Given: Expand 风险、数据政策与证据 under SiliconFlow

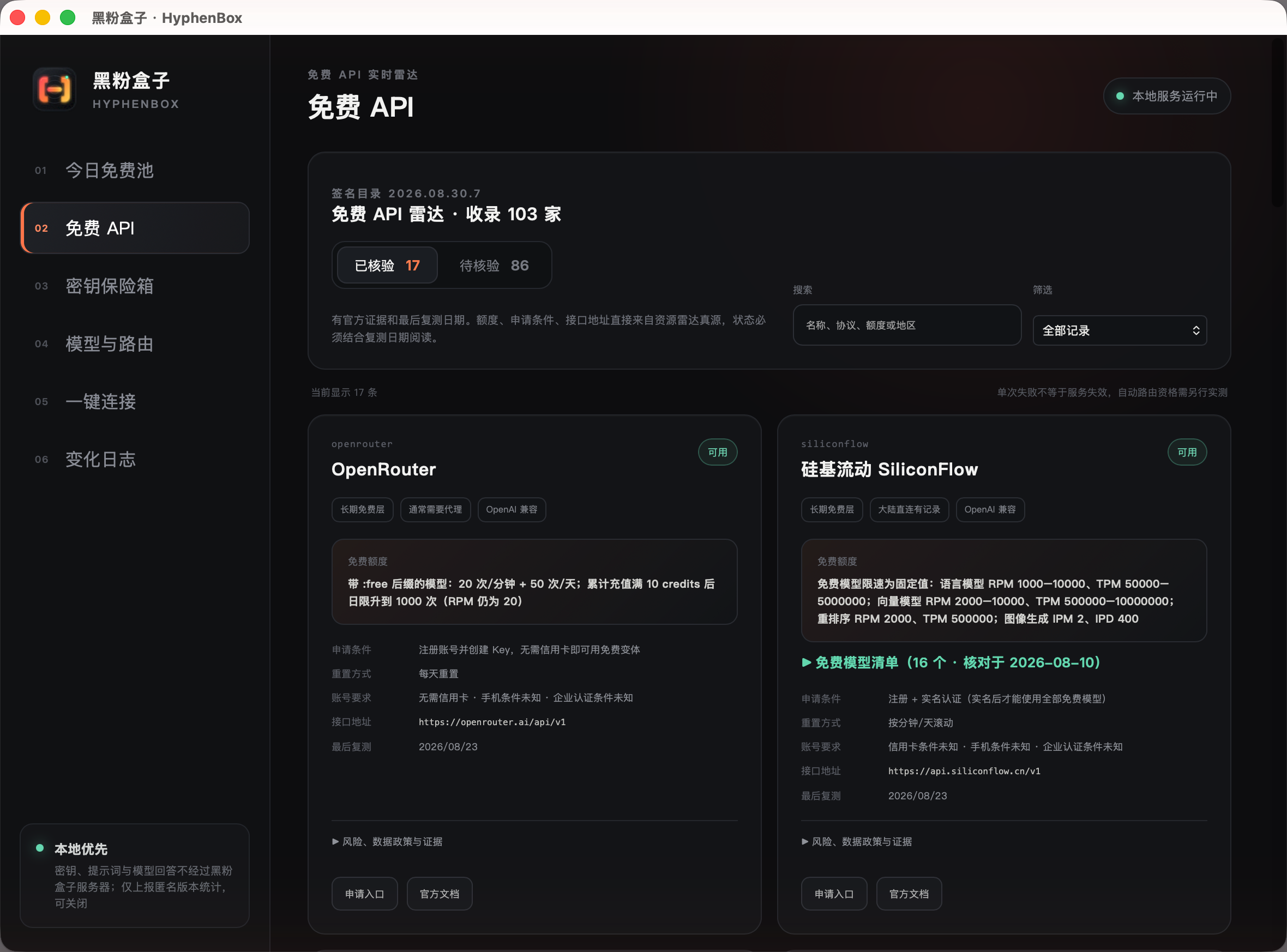Looking at the screenshot, I should point(857,842).
